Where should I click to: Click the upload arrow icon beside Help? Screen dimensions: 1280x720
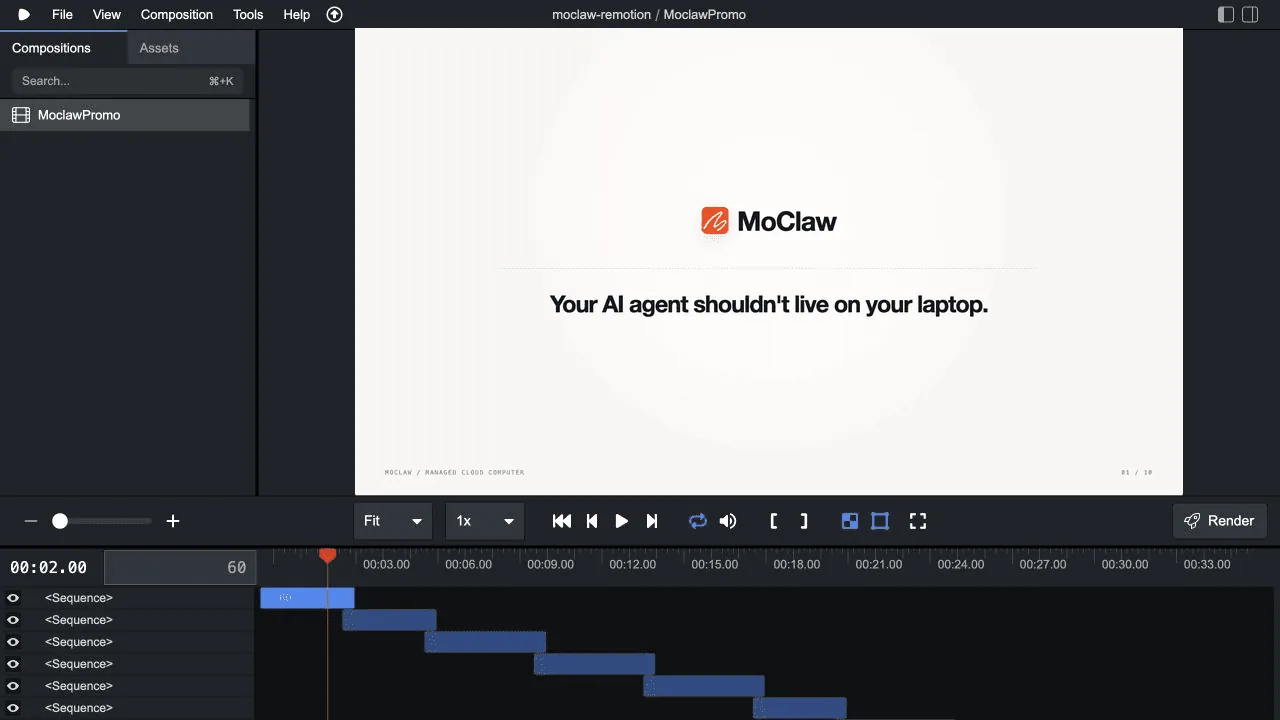tap(335, 15)
